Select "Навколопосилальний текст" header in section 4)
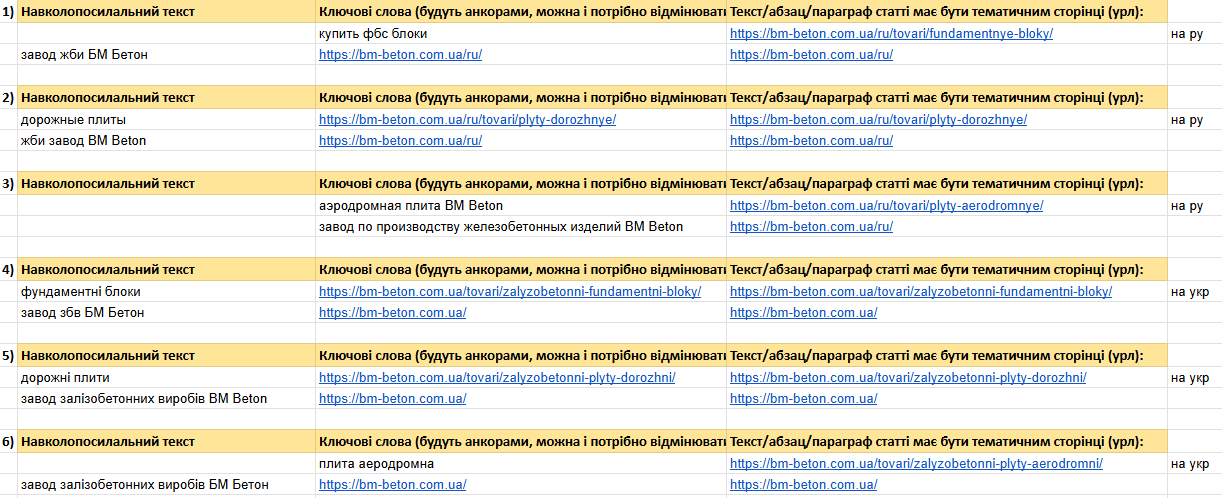Screen dimensions: 1222x498 166,269
